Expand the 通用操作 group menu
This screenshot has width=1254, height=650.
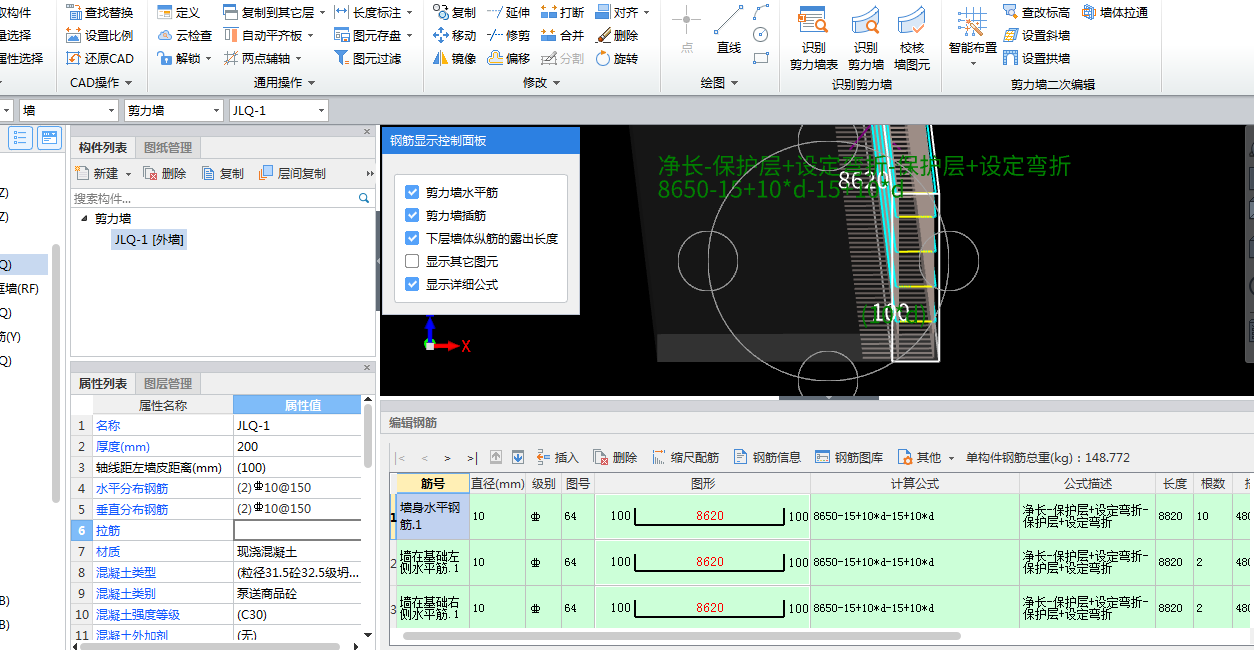tap(284, 83)
